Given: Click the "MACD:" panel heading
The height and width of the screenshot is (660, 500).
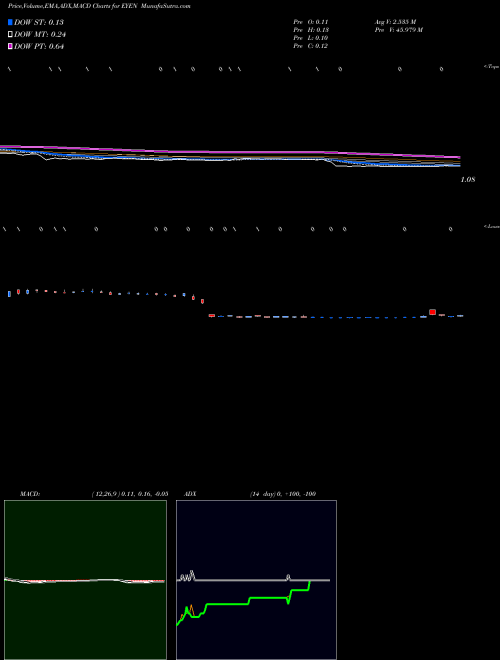Looking at the screenshot, I should tap(30, 494).
